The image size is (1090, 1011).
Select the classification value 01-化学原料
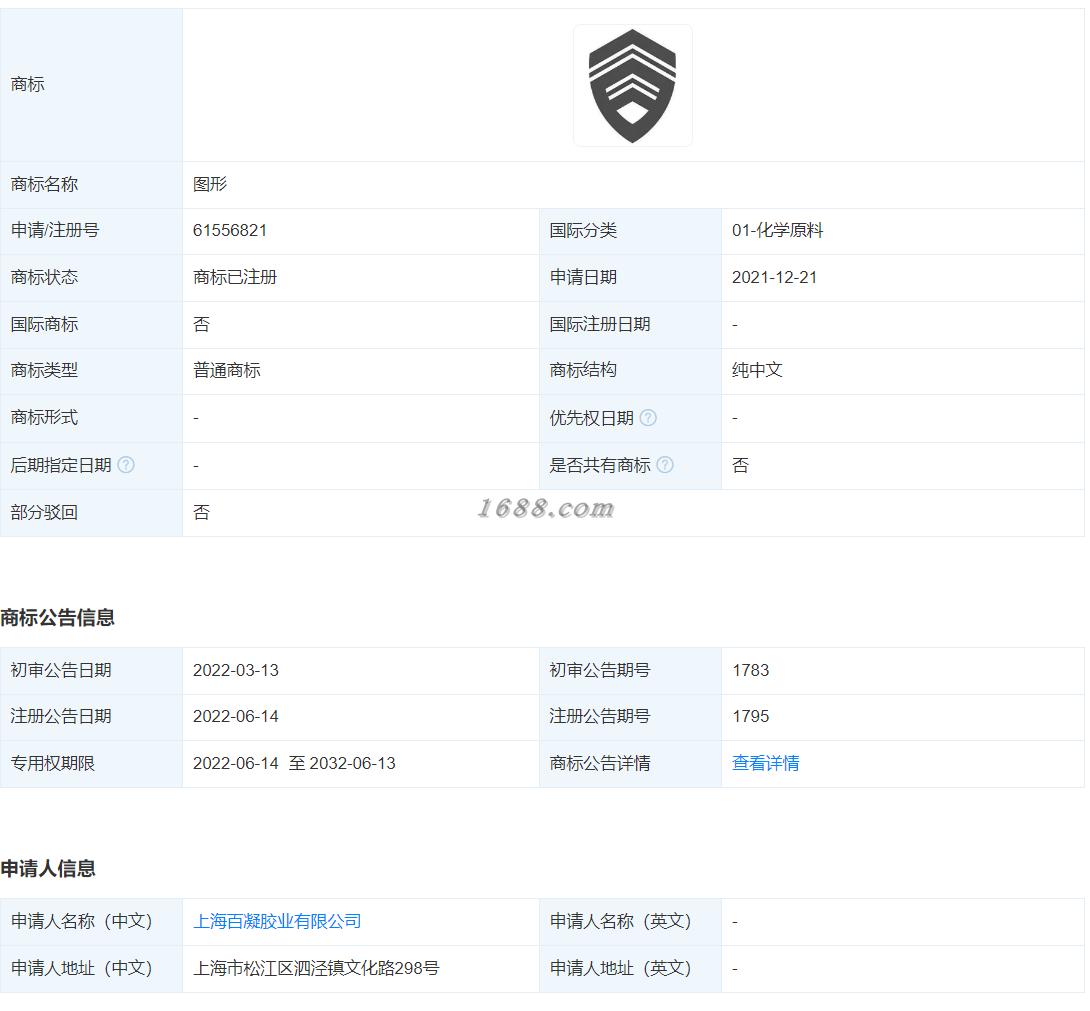(777, 230)
